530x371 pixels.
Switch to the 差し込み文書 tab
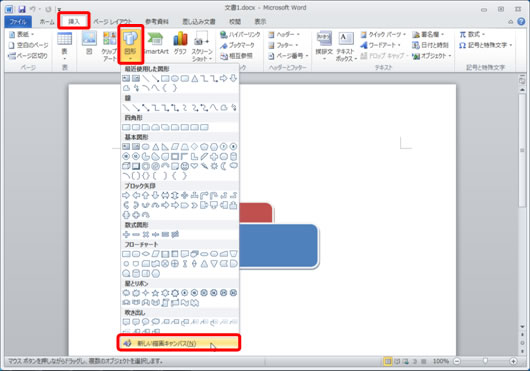click(x=199, y=22)
